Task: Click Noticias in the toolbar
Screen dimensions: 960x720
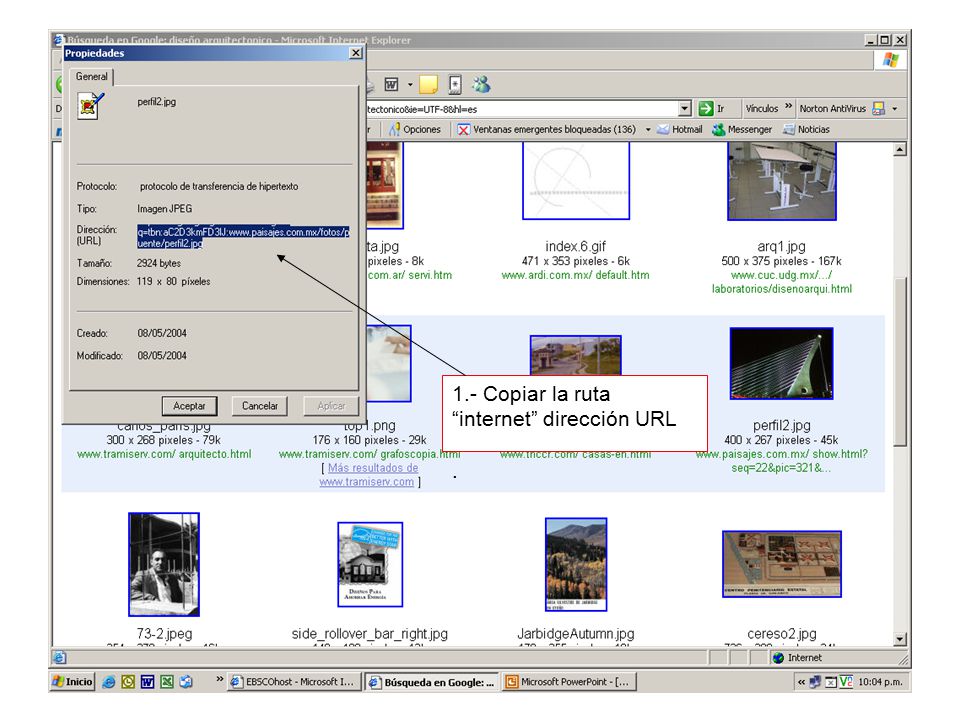Action: click(806, 129)
